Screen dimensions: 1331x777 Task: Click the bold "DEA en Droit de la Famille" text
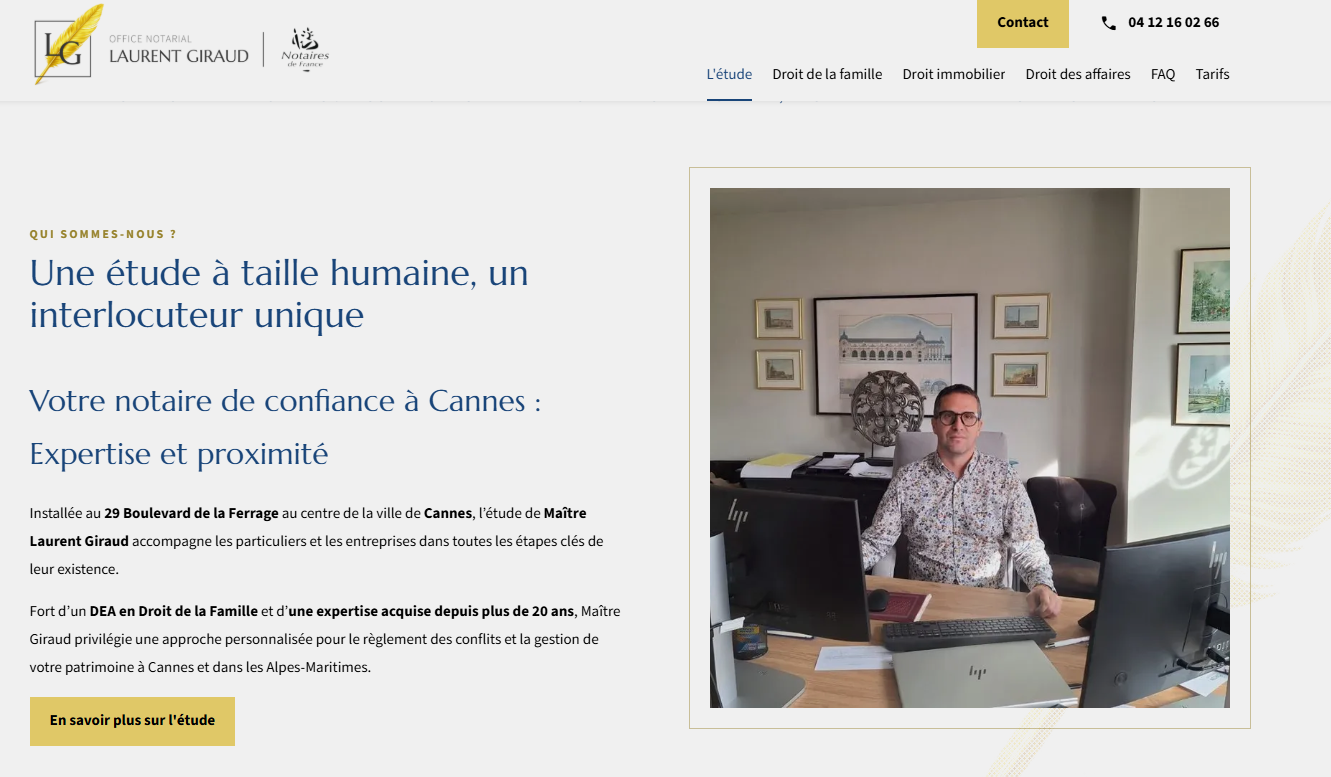point(174,611)
